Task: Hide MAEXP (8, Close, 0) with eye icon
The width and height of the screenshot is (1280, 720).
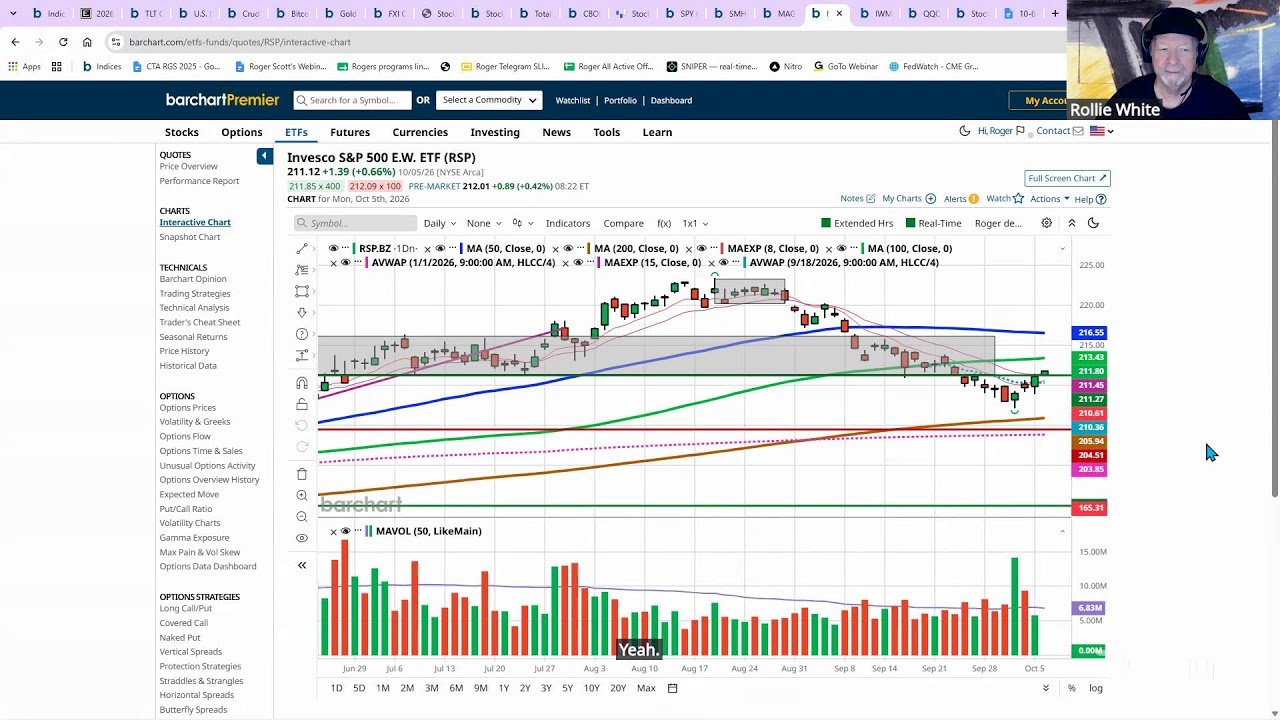Action: (x=701, y=249)
